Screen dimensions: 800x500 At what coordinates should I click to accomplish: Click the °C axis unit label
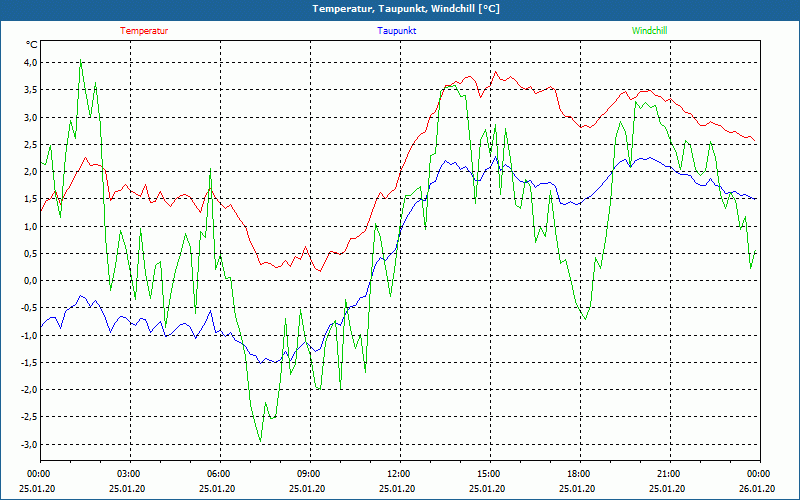[32, 45]
